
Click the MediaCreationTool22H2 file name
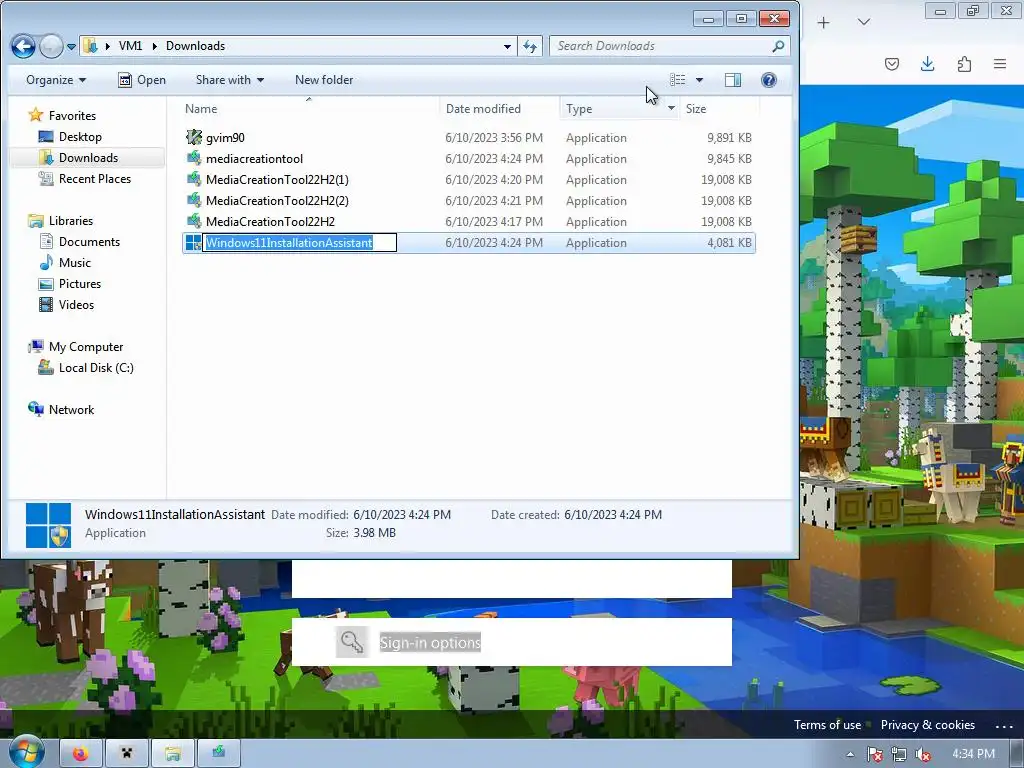tap(270, 221)
